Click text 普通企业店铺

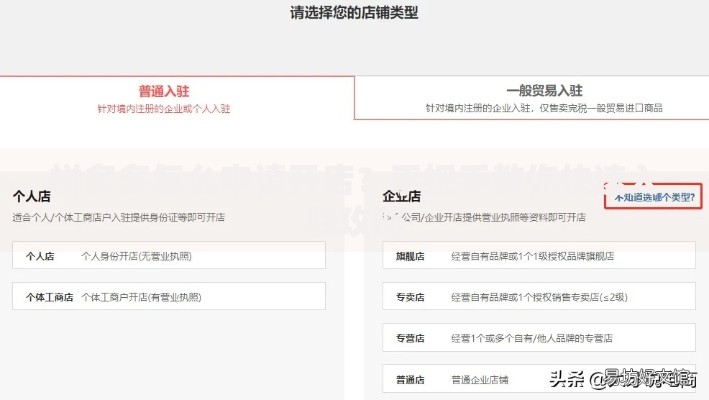click(x=480, y=380)
